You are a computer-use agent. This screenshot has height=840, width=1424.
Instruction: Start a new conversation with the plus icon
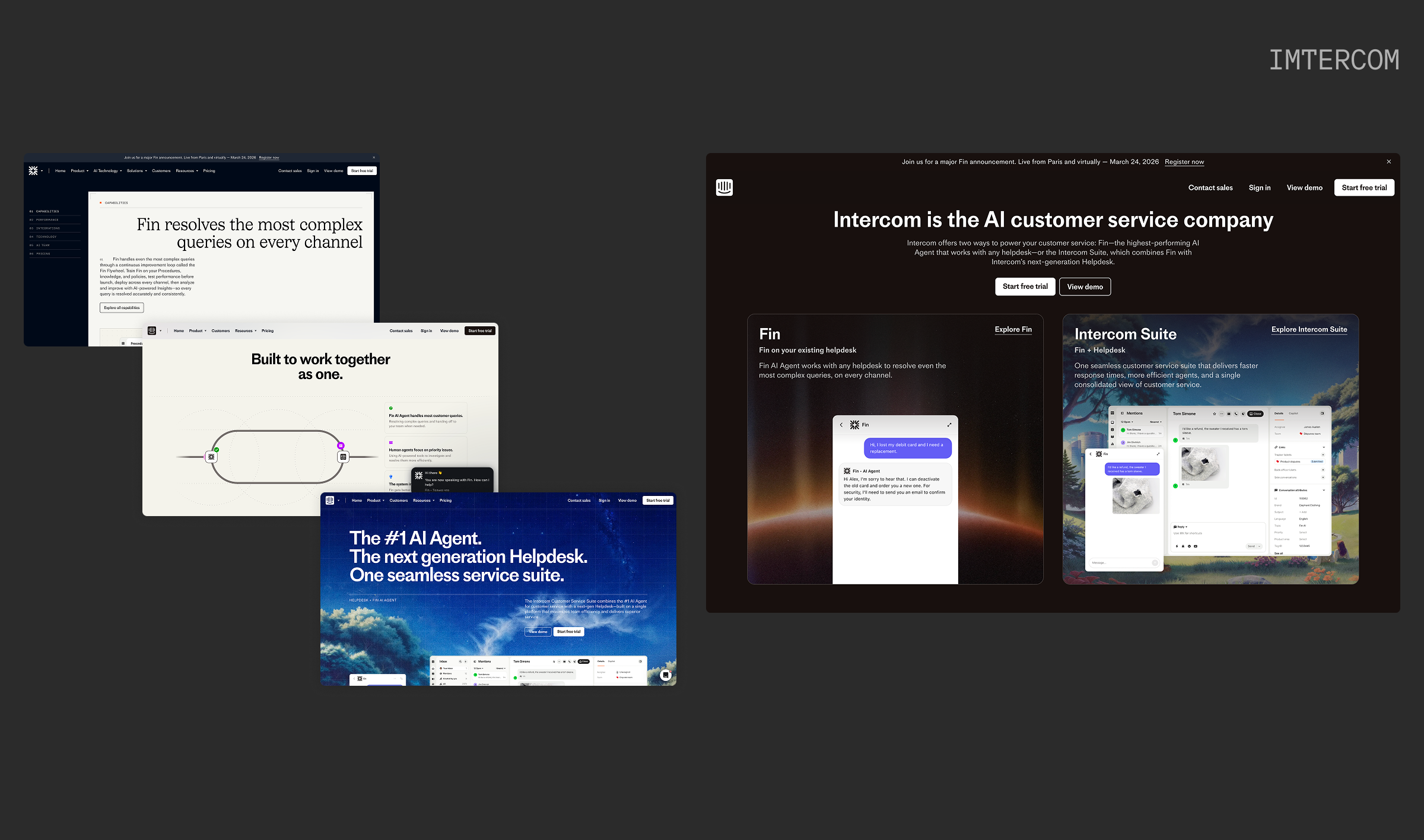[465, 661]
